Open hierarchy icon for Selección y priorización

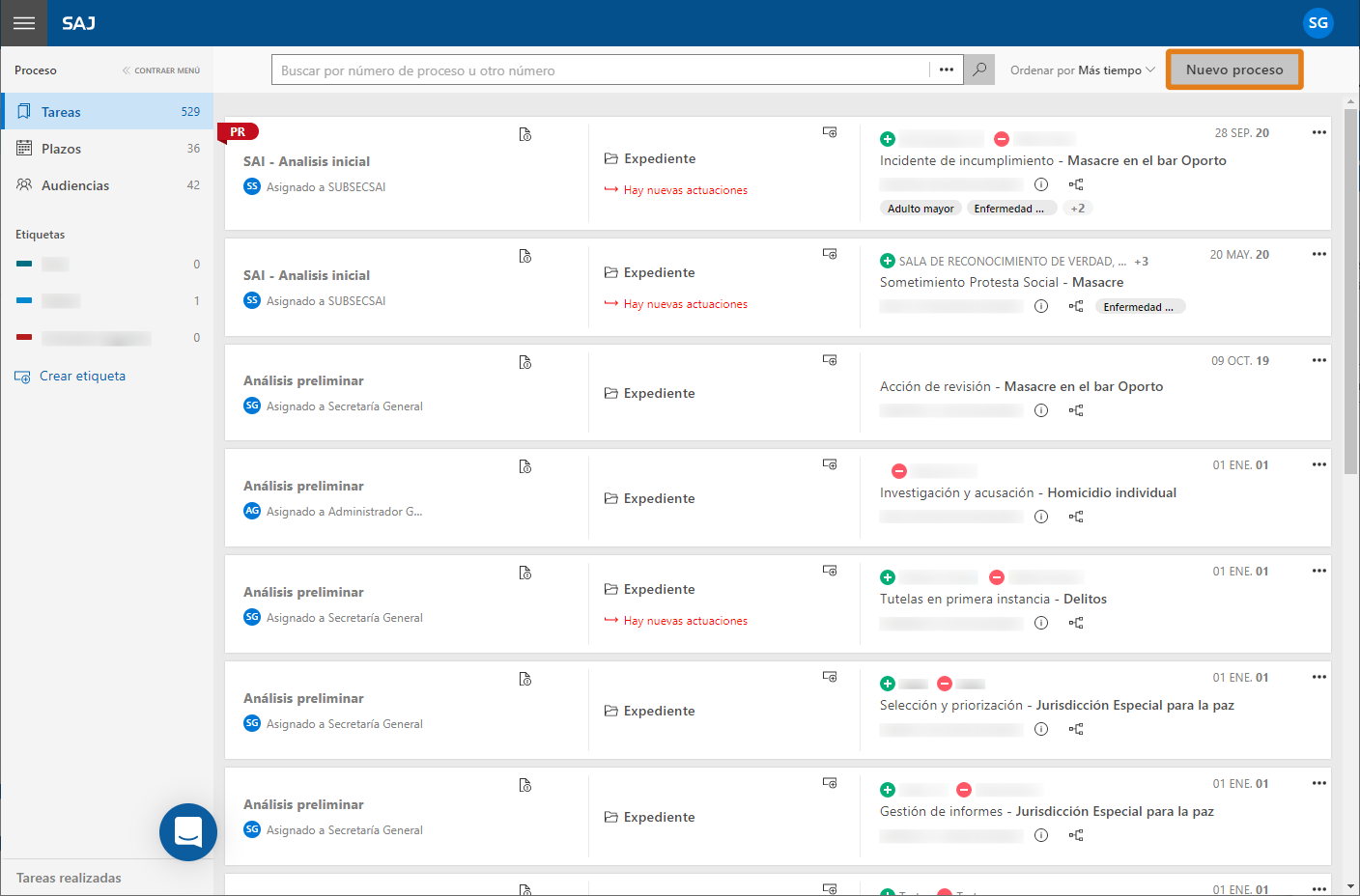click(x=1076, y=729)
